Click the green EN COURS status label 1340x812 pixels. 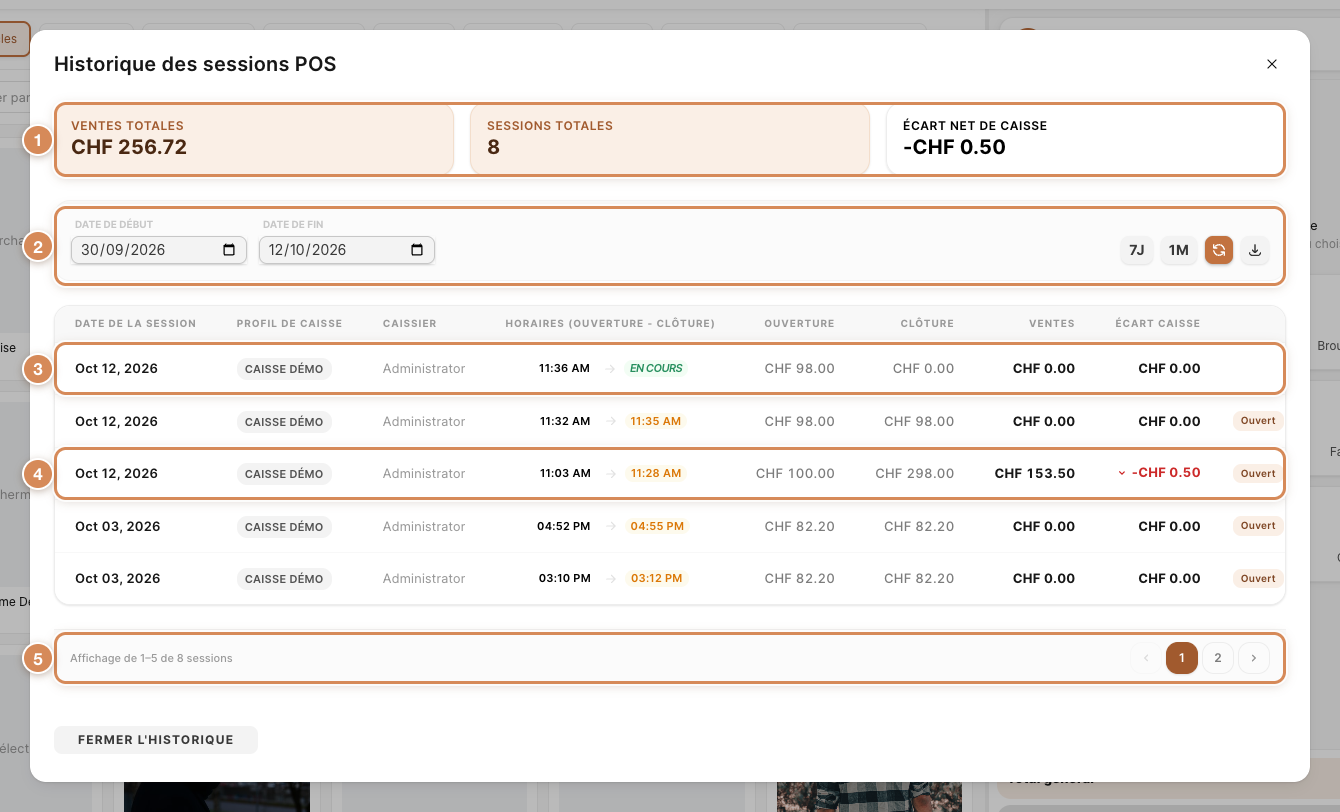click(x=656, y=368)
